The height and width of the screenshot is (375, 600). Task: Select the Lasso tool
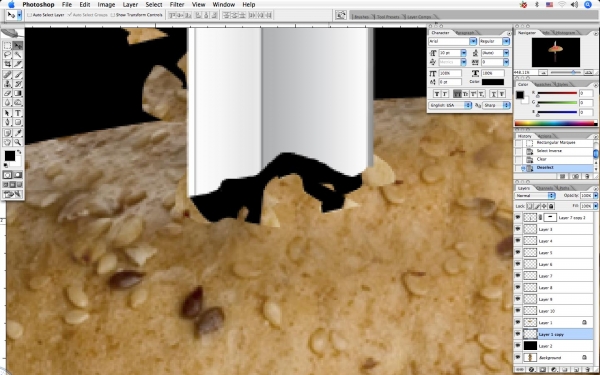coord(8,55)
